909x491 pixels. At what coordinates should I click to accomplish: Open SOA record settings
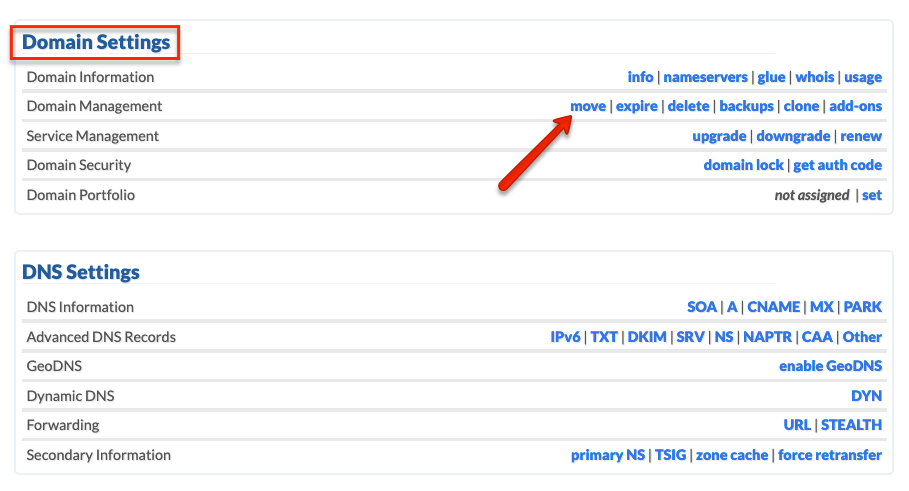[x=701, y=307]
